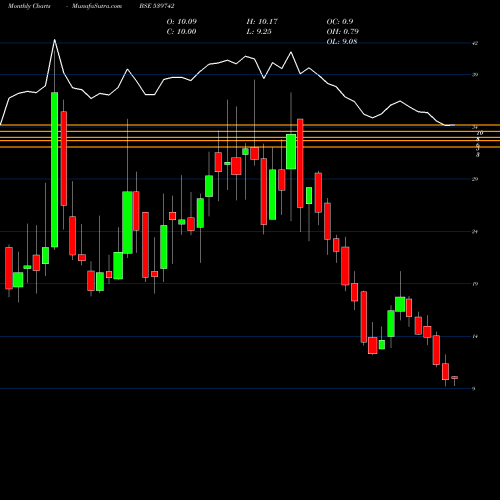Click the price axis label "39"
The image size is (500, 500).
pyautogui.click(x=475, y=75)
